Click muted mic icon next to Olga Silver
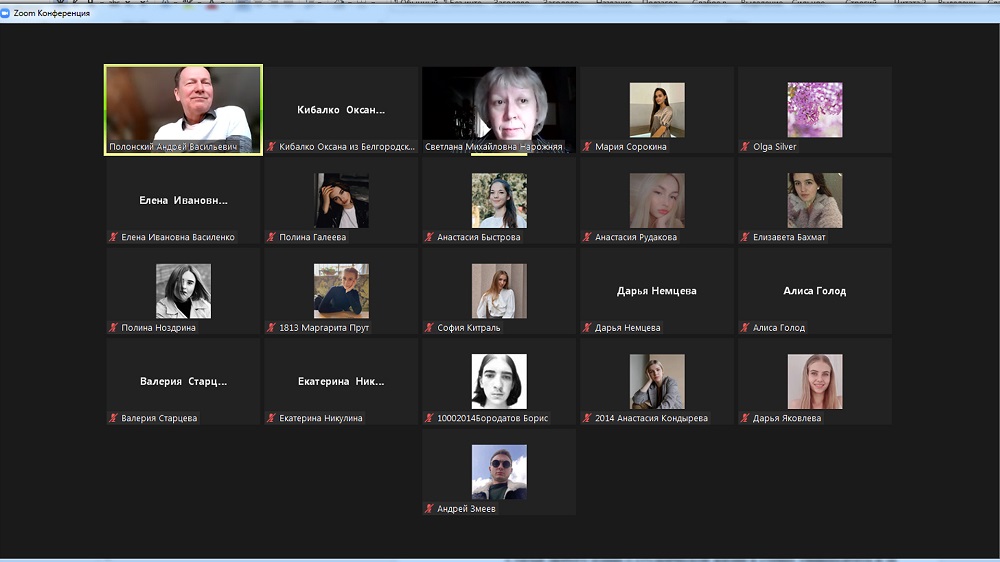Viewport: 1000px width, 562px height. [745, 147]
